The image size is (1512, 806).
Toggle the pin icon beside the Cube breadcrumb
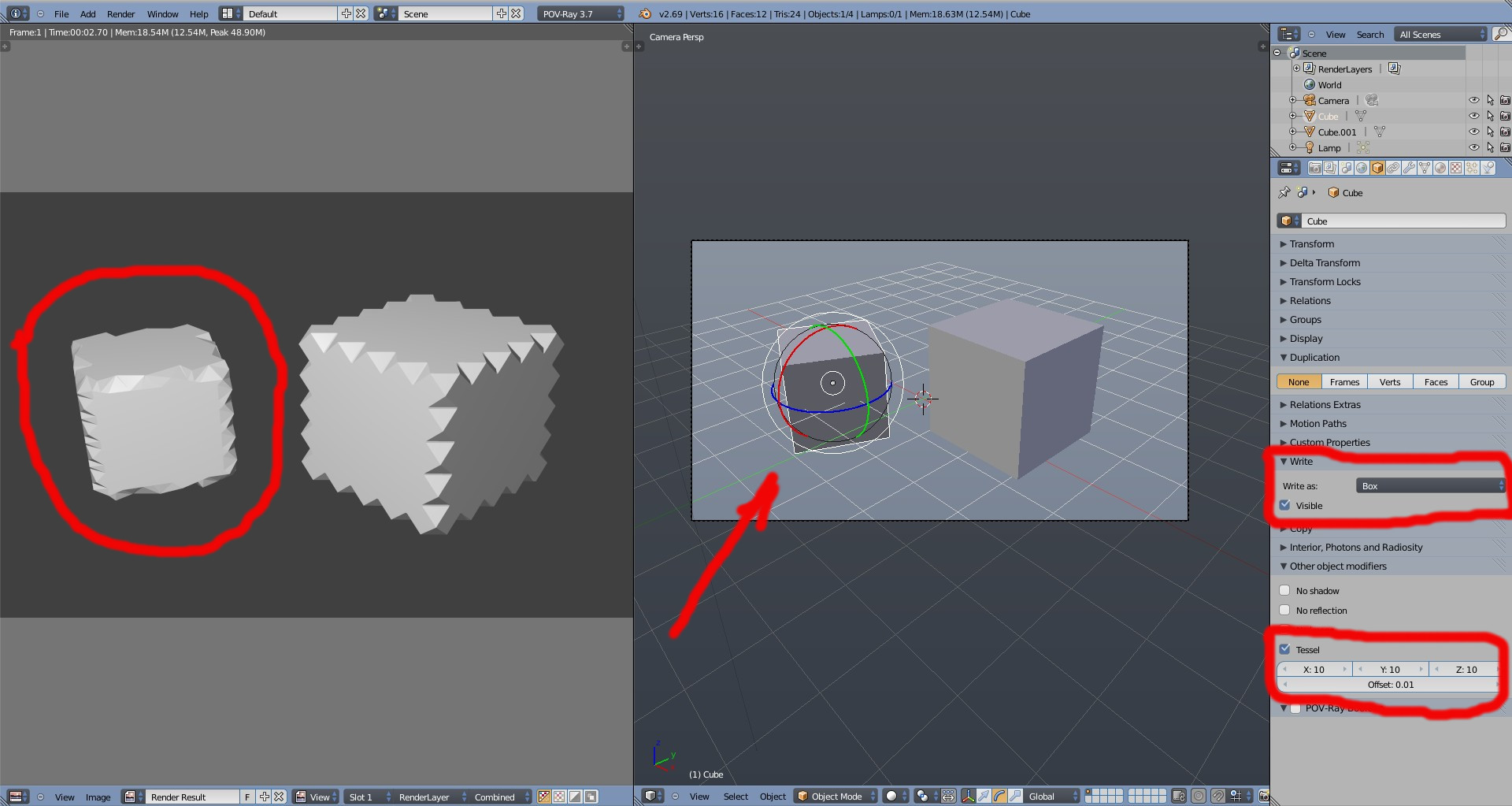[1284, 192]
